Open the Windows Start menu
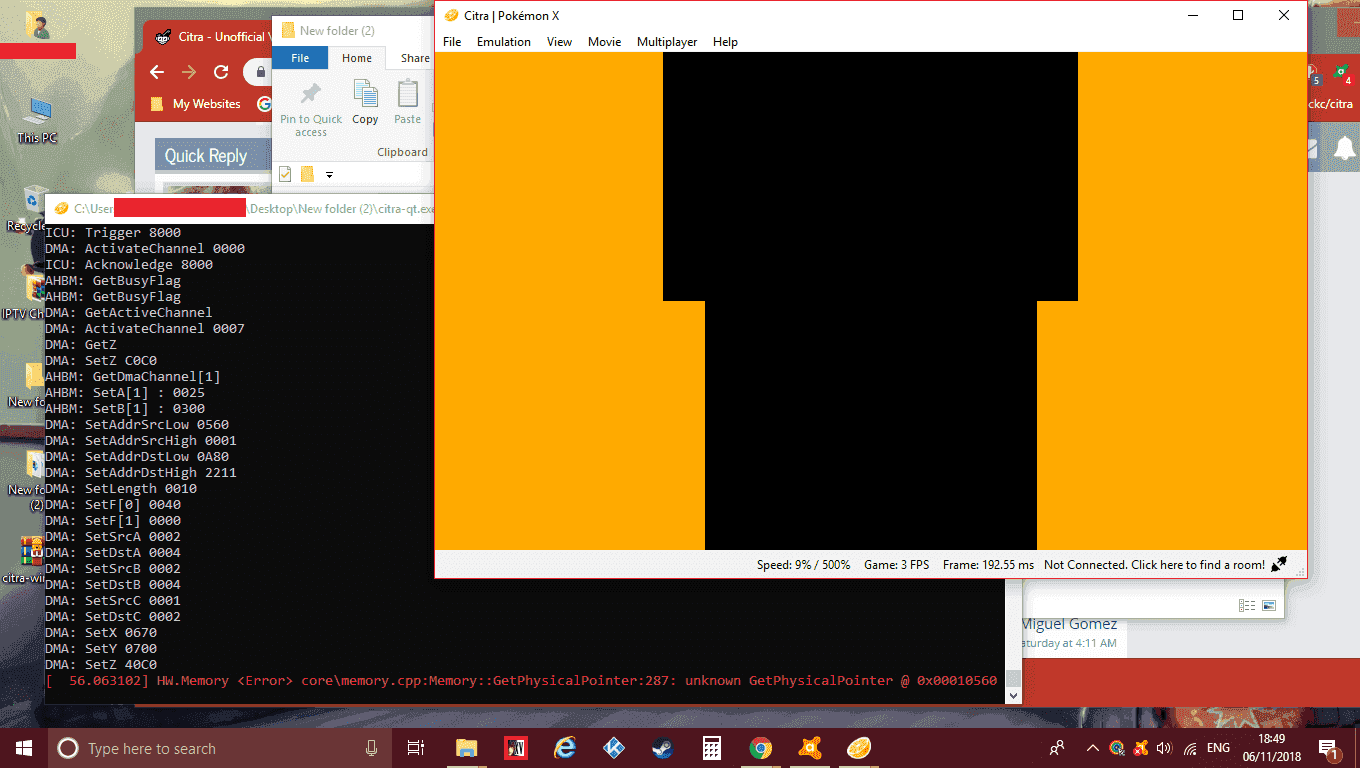Viewport: 1360px width, 768px height. pos(24,748)
